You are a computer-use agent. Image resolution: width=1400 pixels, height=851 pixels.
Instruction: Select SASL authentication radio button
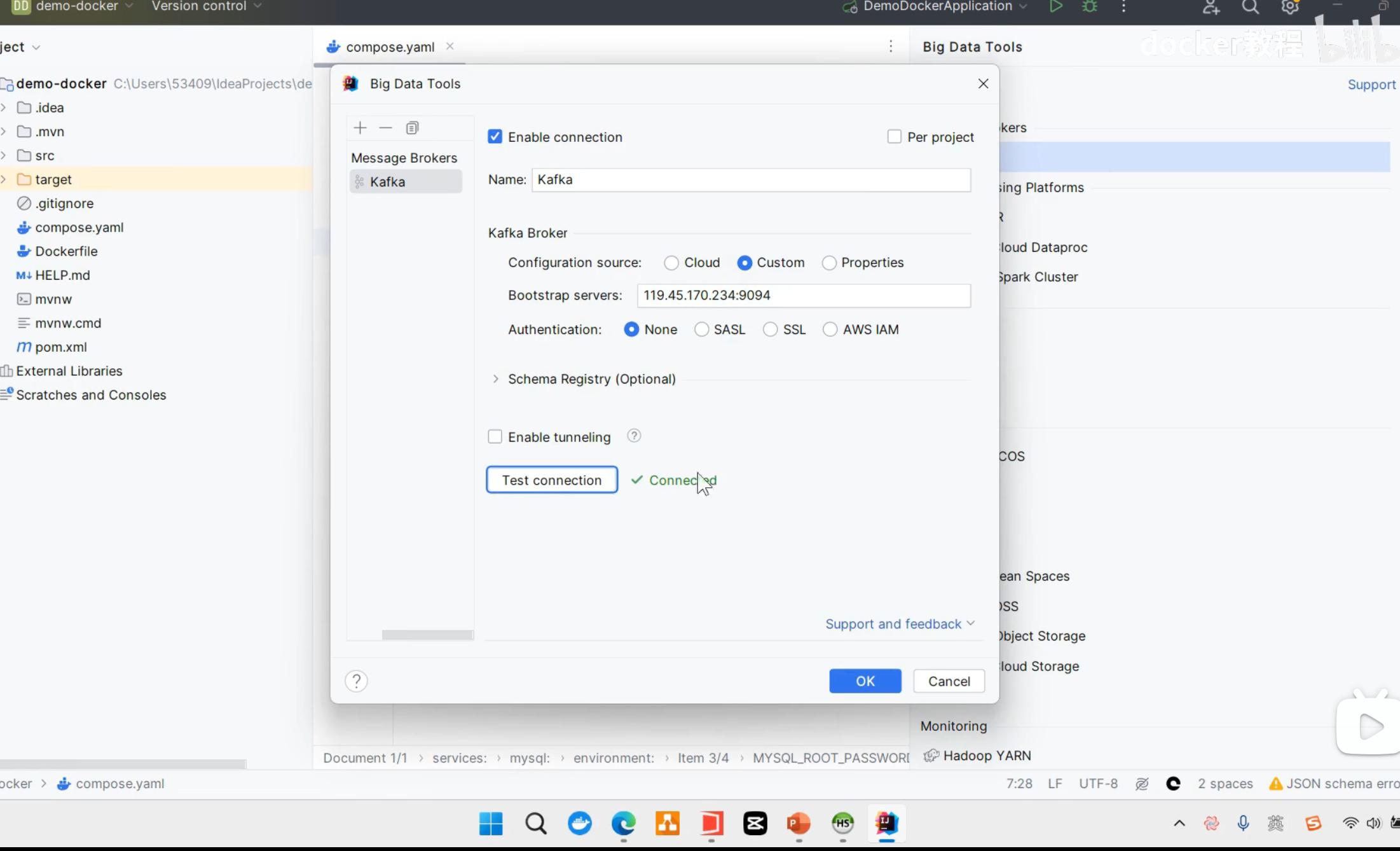point(701,329)
